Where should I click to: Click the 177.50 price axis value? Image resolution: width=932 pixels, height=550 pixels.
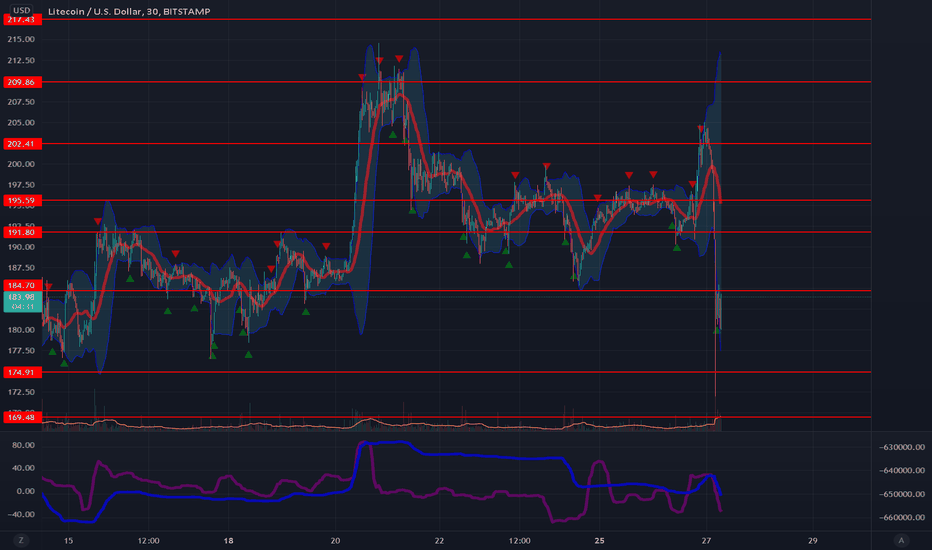tap(21, 351)
